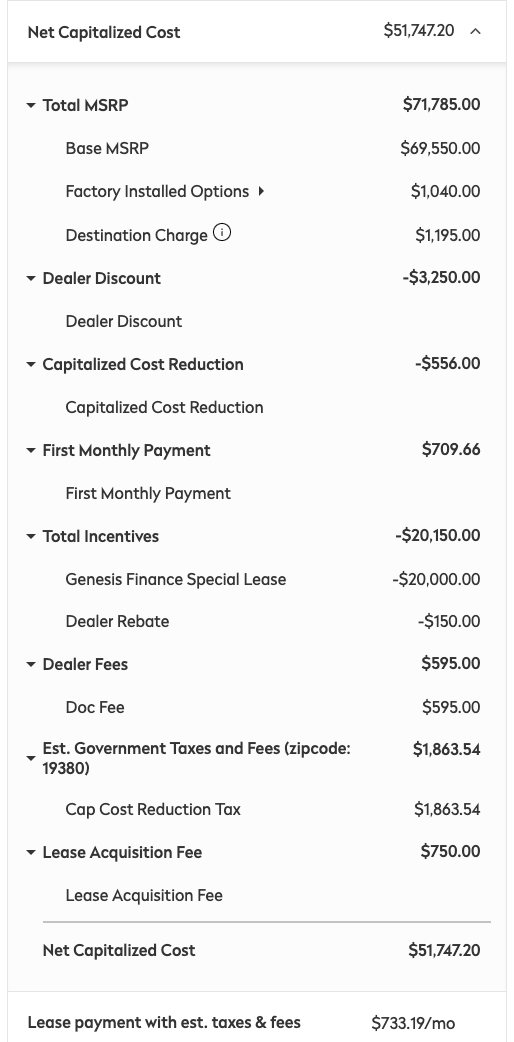Click the Total Incentives heading
514x1042 pixels.
(100, 536)
